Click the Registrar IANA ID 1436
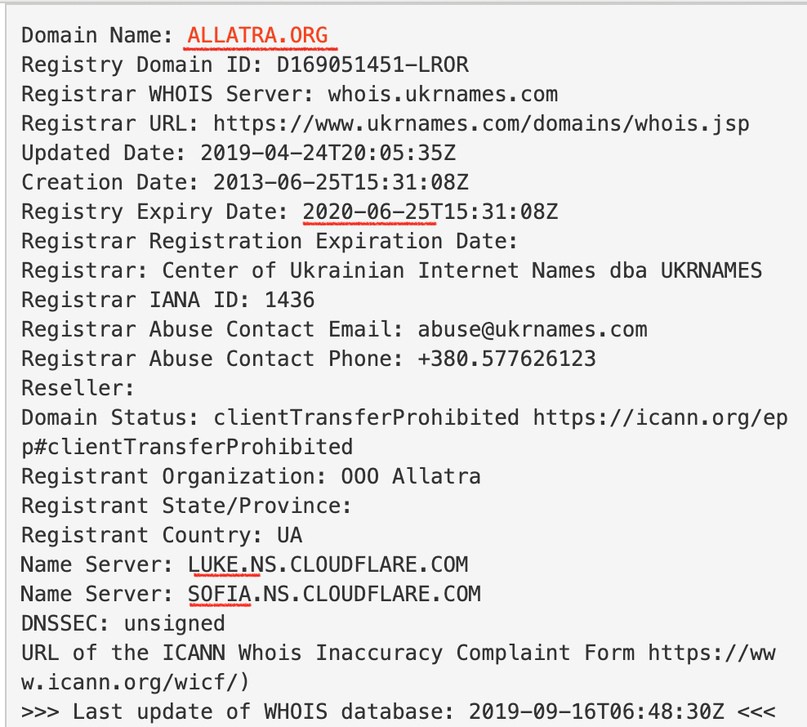Viewport: 807px width, 727px height. click(289, 300)
